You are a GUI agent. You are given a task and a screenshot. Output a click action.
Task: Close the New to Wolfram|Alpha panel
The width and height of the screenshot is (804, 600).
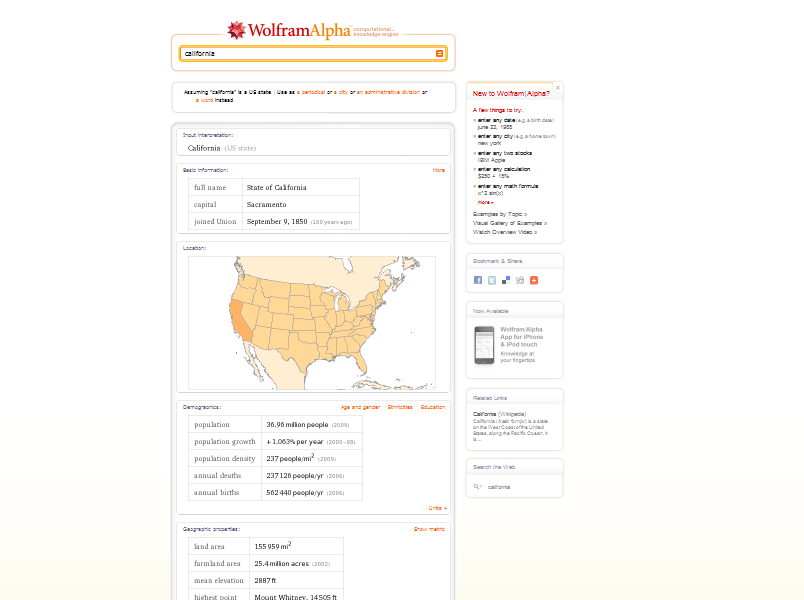tap(558, 88)
